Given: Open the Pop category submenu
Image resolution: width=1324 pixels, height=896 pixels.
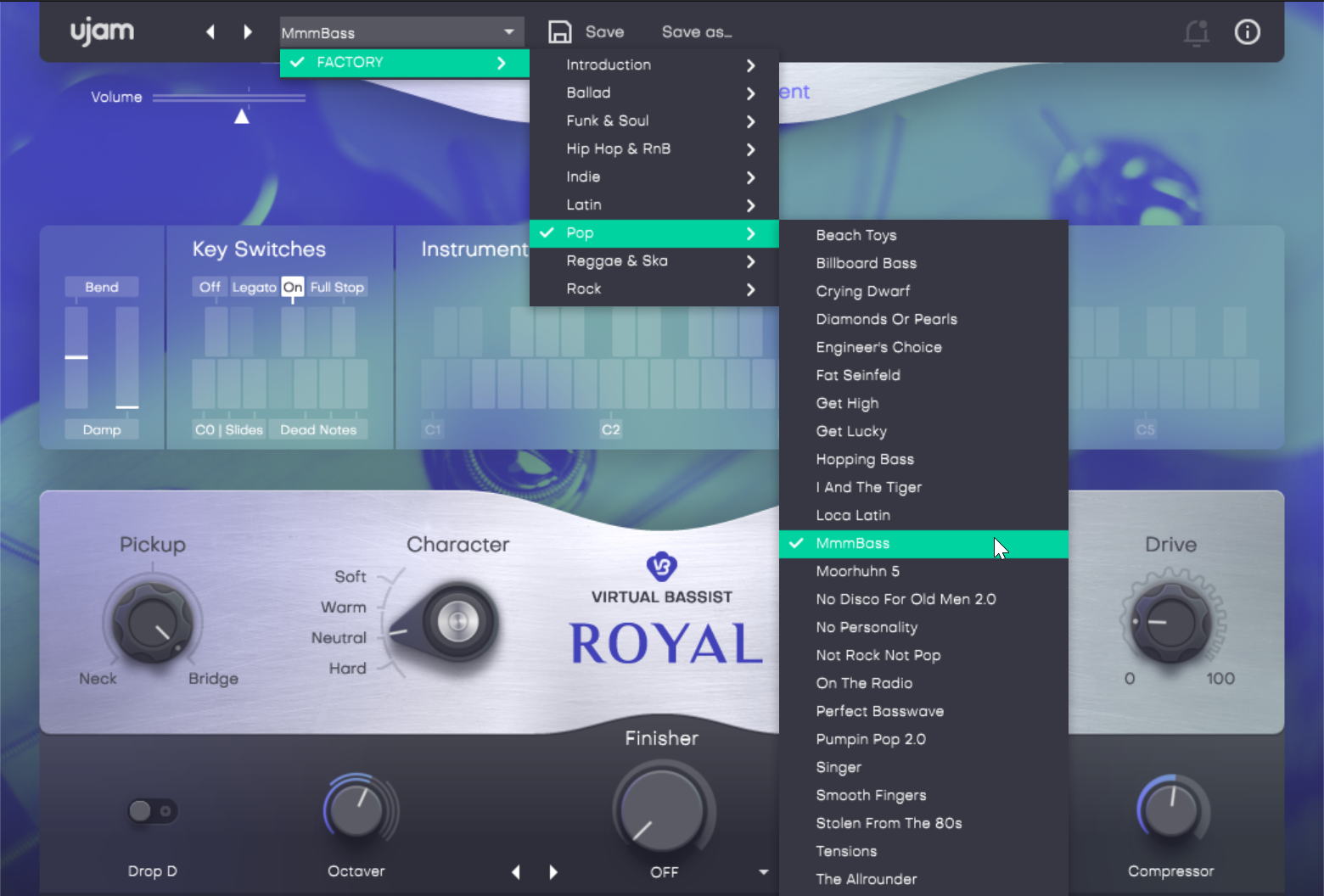Looking at the screenshot, I should coord(654,233).
